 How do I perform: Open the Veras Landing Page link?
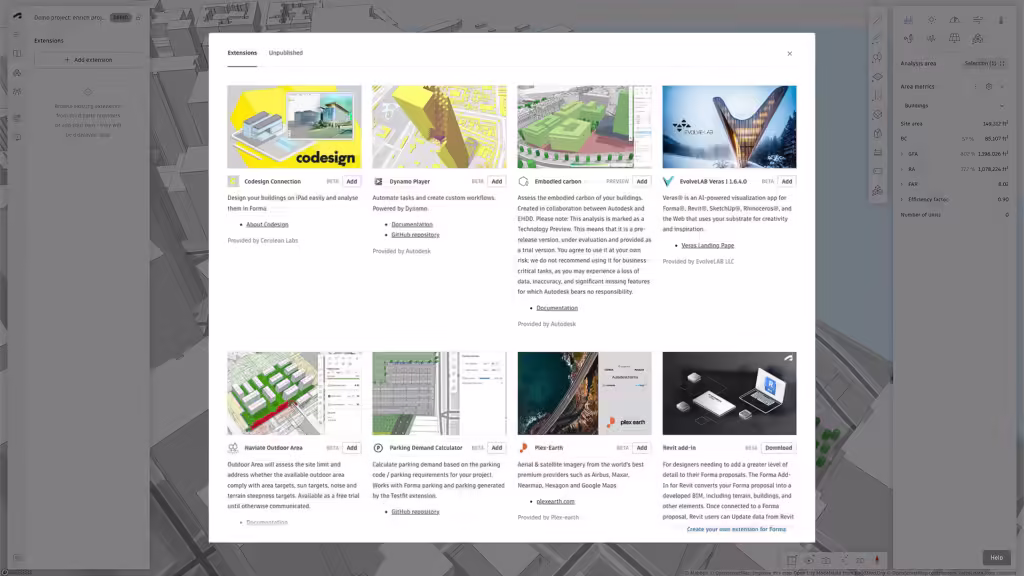(x=707, y=245)
